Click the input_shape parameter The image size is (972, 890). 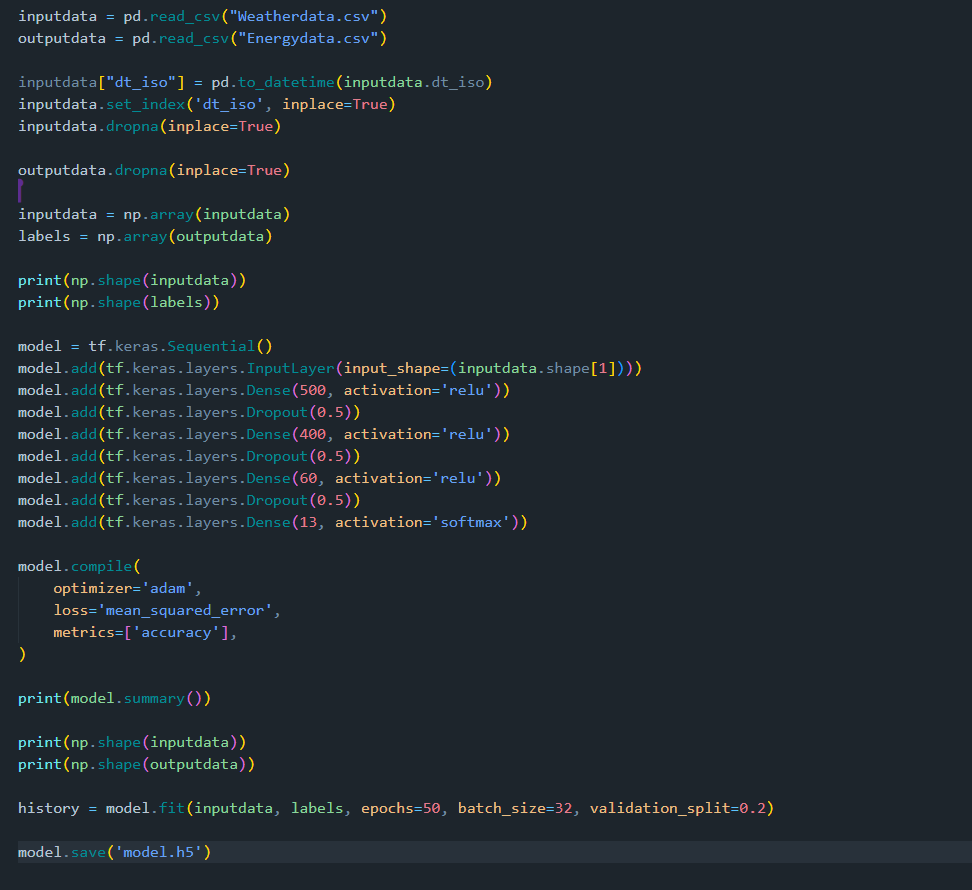point(392,369)
